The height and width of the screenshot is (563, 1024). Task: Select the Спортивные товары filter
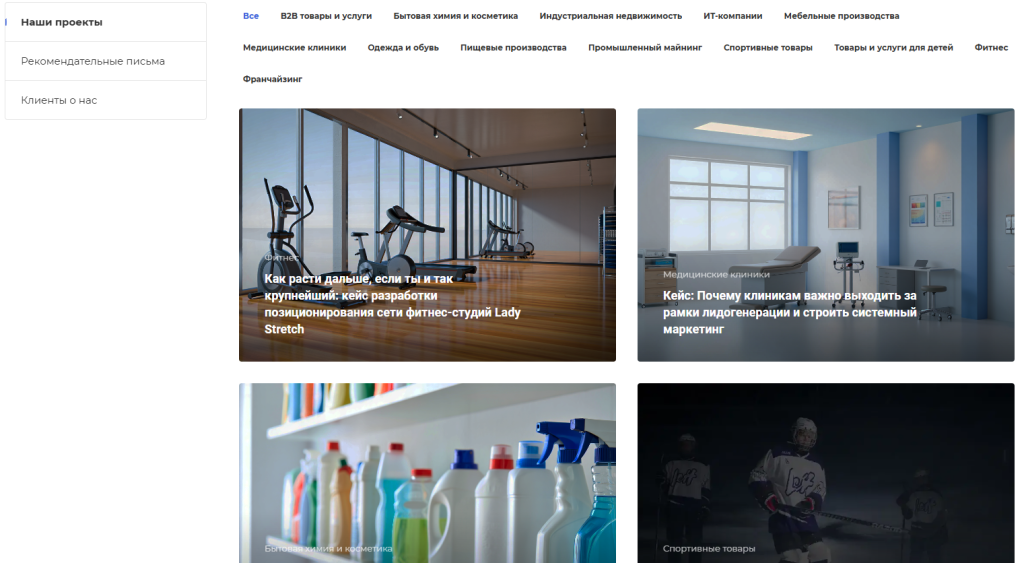pyautogui.click(x=767, y=48)
